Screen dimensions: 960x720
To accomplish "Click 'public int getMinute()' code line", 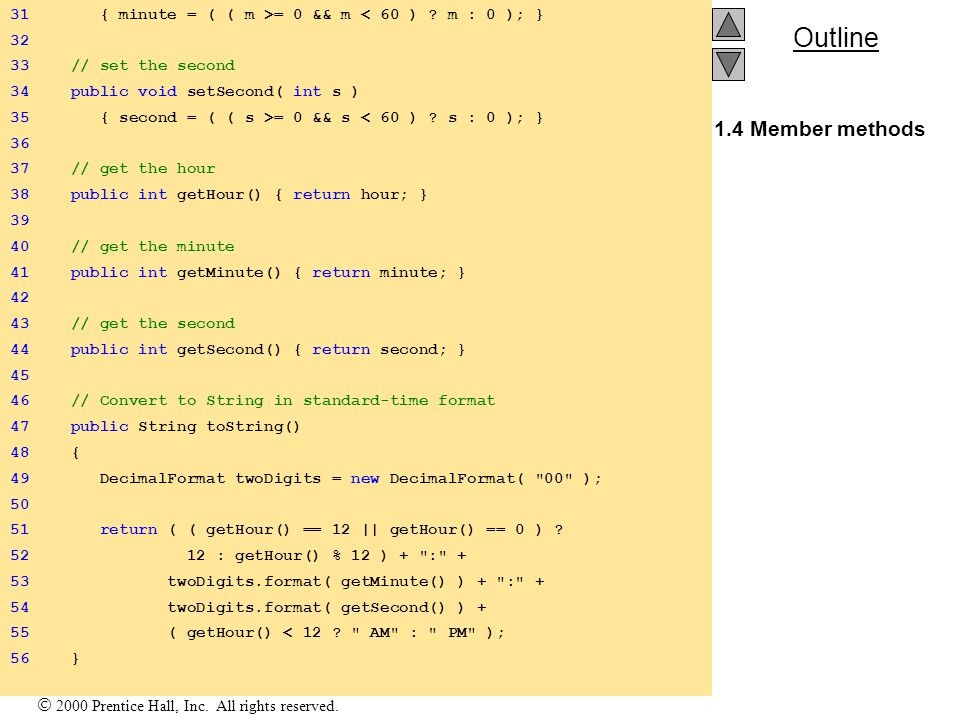I will (x=268, y=272).
